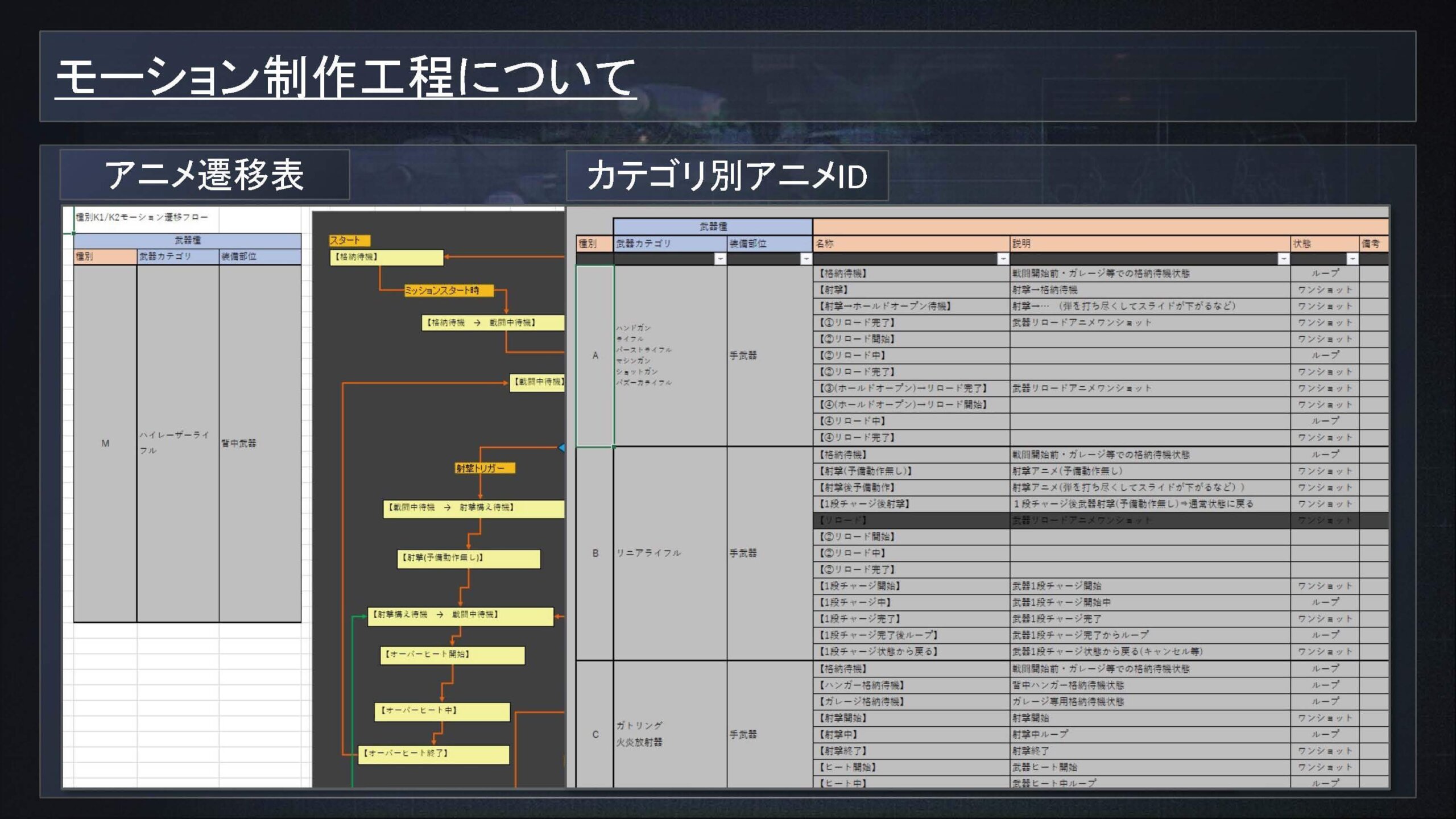
Task: Click the 名称 column header
Action: tap(911, 243)
